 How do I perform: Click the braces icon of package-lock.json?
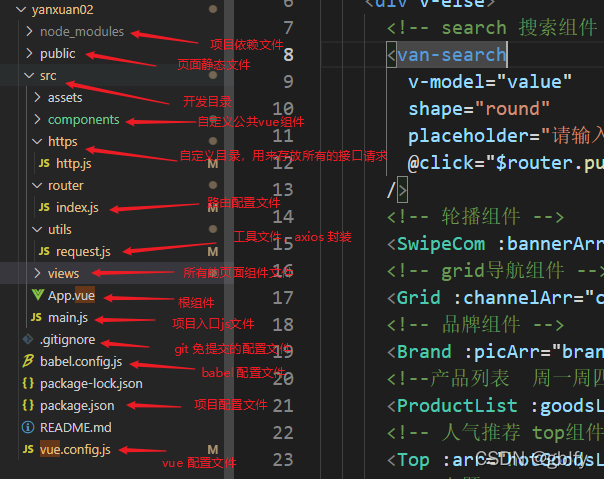point(28,383)
